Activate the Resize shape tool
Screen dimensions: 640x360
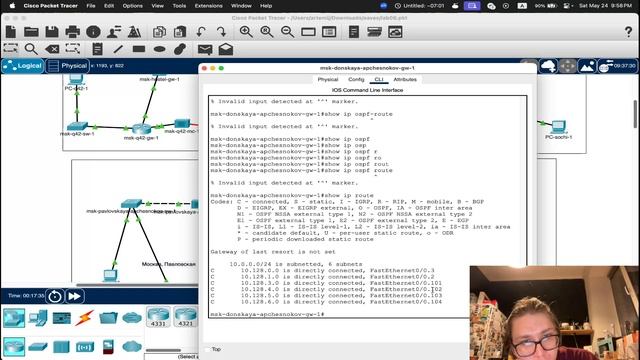click(73, 49)
